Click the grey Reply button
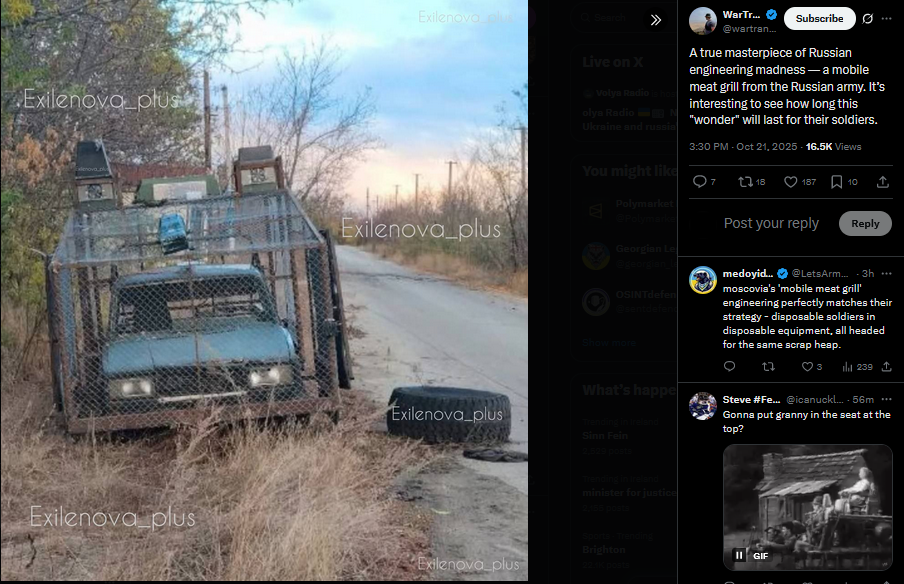The height and width of the screenshot is (584, 904). tap(865, 223)
